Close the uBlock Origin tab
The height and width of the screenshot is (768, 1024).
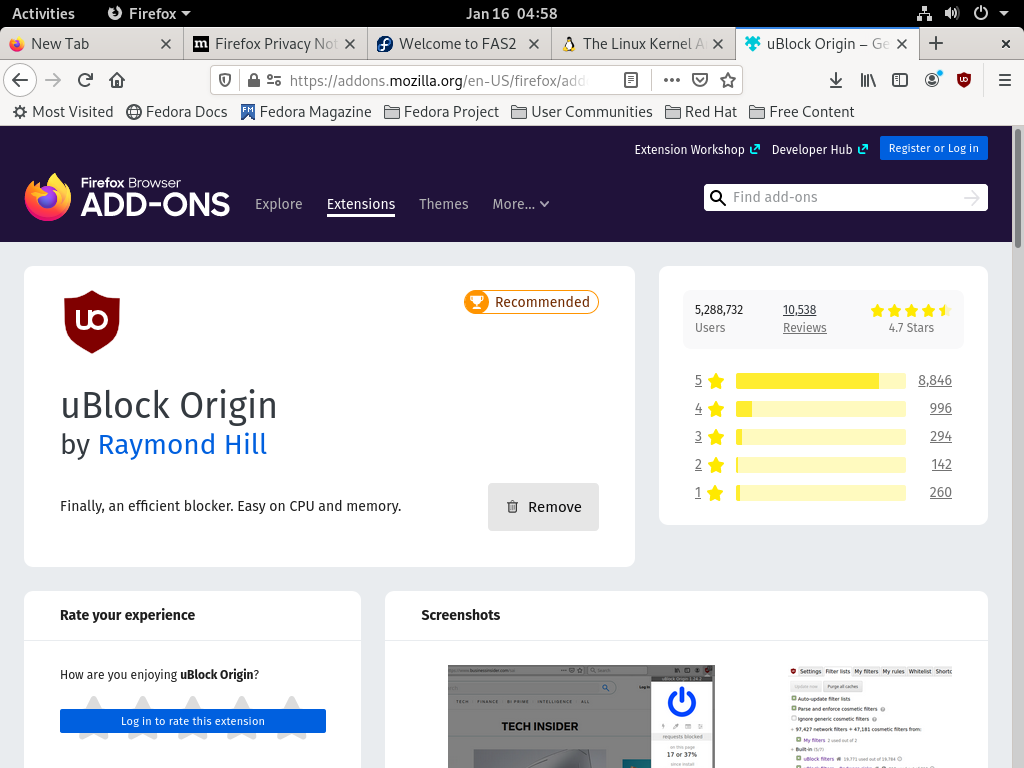click(x=902, y=44)
